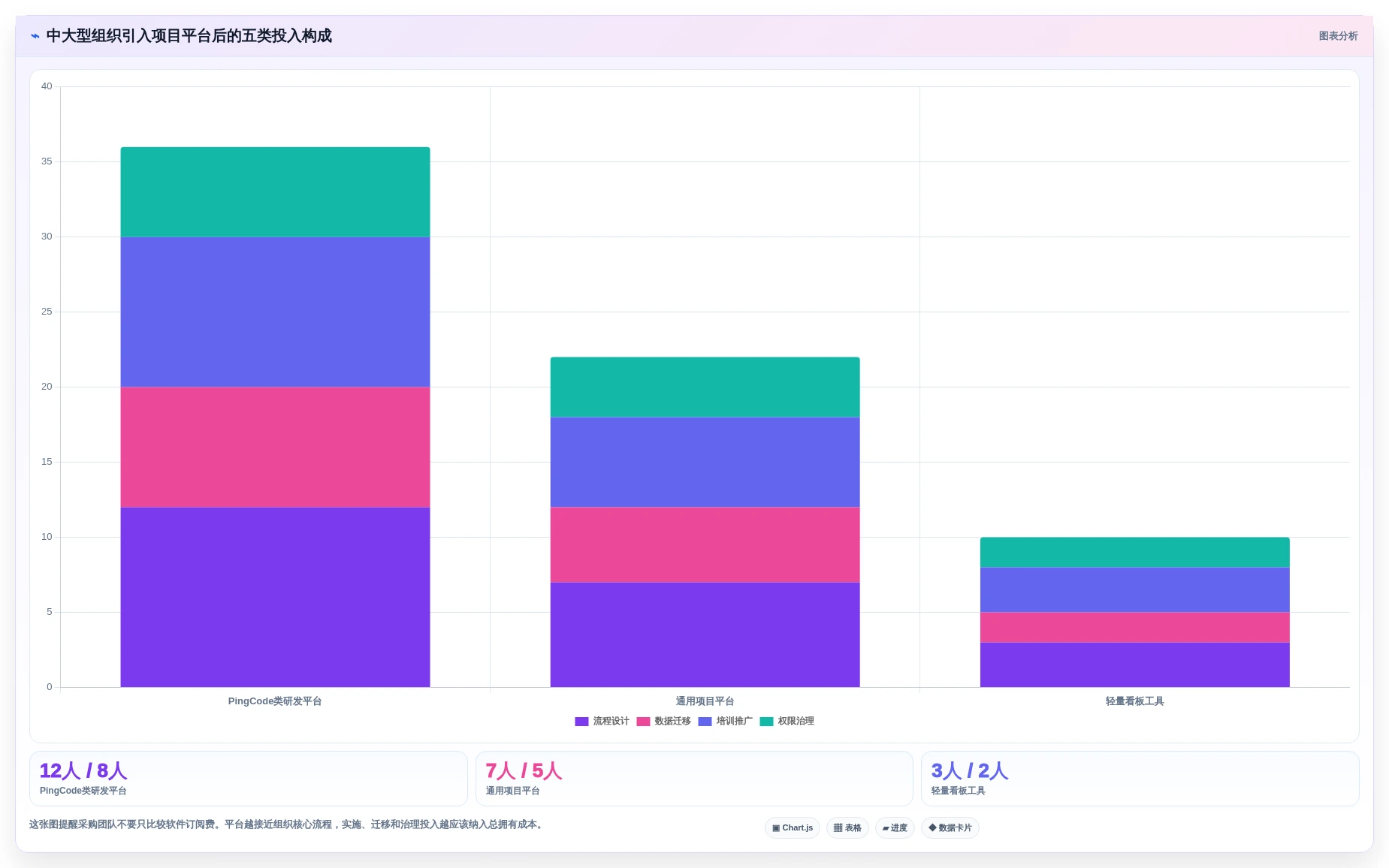Select the pink 数据迁移 segment of the PingCode类研发平台 bar
This screenshot has width=1389, height=868.
tap(275, 447)
